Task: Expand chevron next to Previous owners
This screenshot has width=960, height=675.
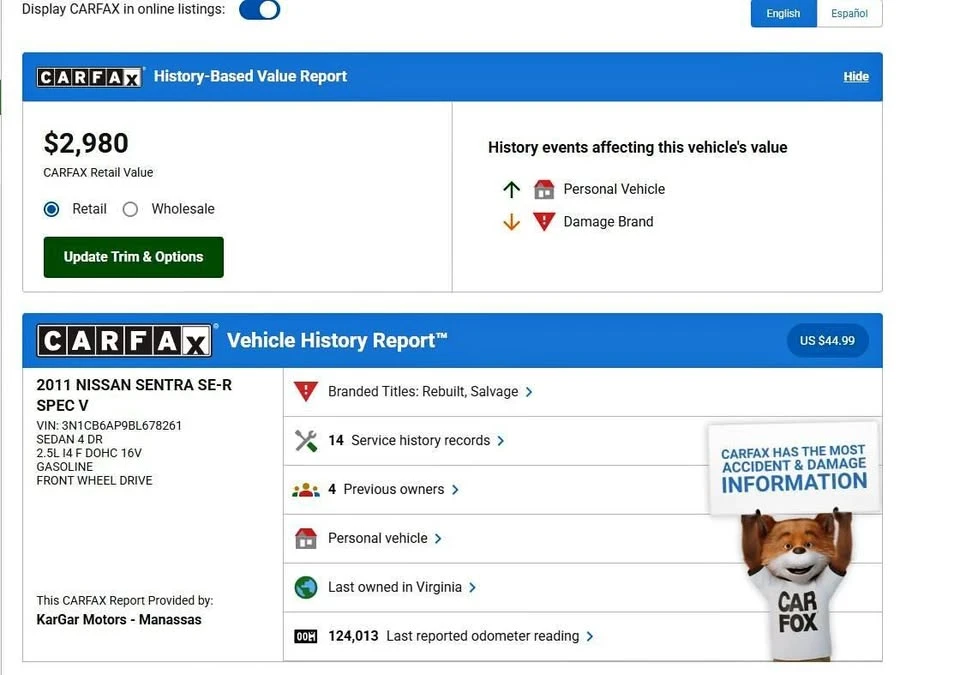Action: [x=455, y=490]
